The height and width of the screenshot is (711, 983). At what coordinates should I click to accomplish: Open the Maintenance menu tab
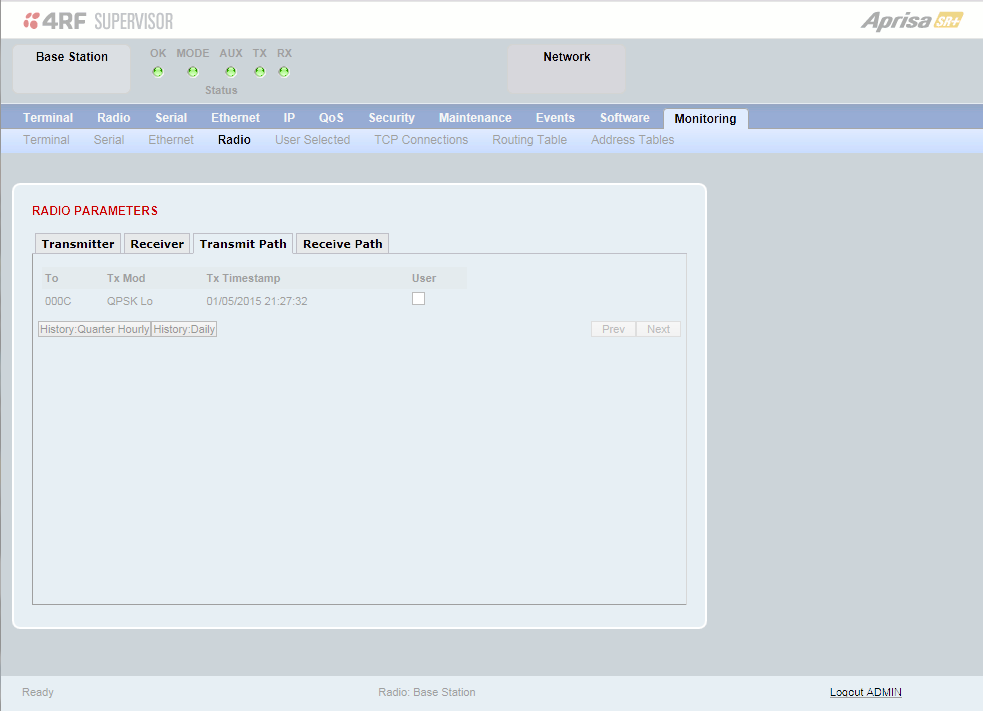point(475,118)
